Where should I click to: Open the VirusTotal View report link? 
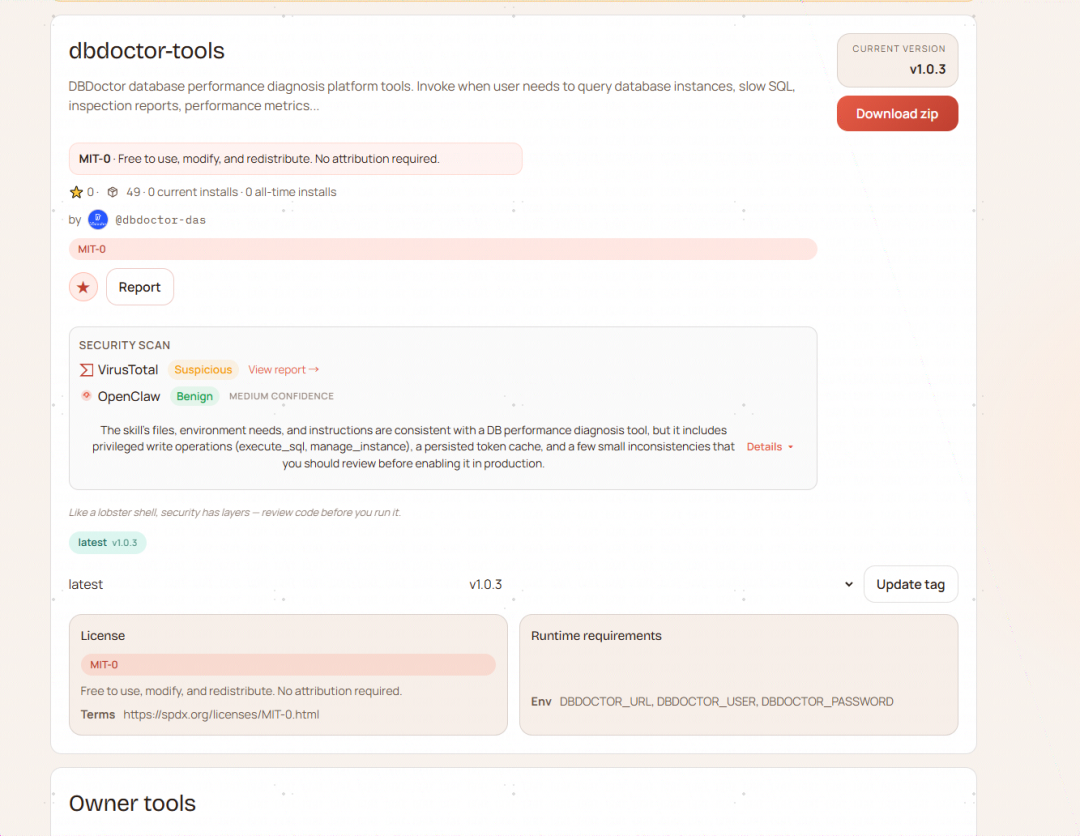[284, 370]
